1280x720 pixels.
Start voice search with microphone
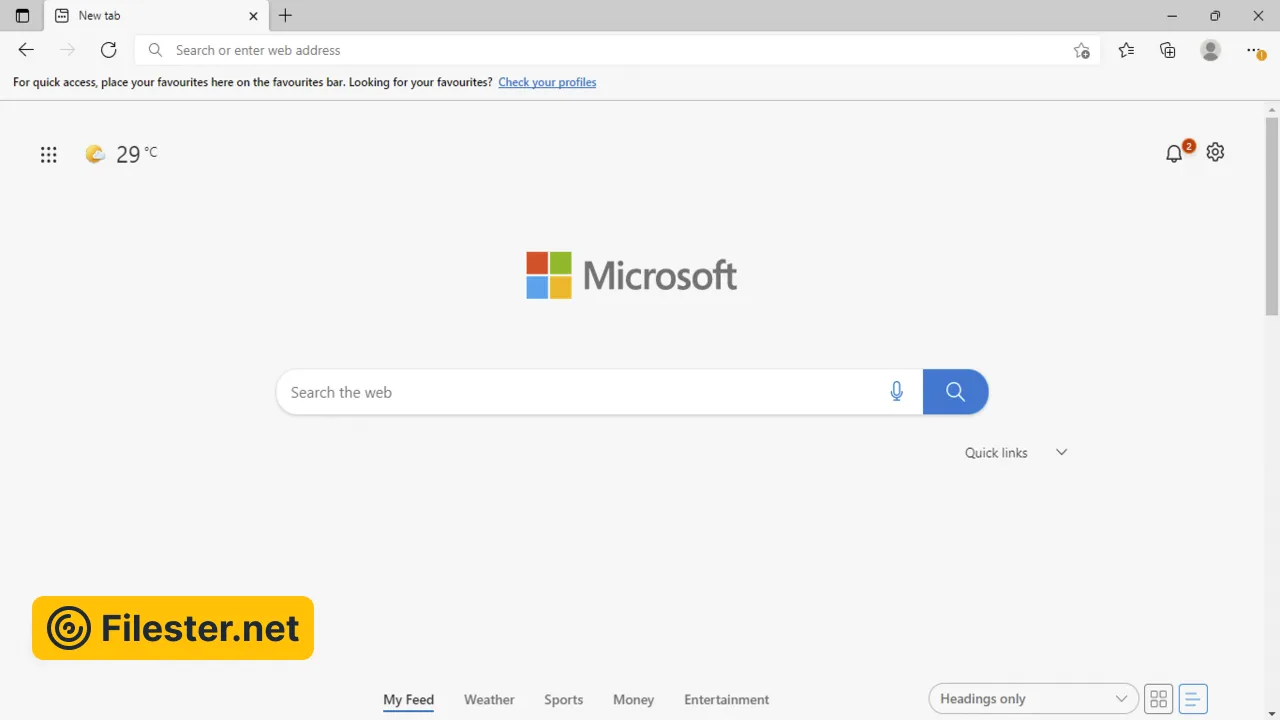point(896,392)
